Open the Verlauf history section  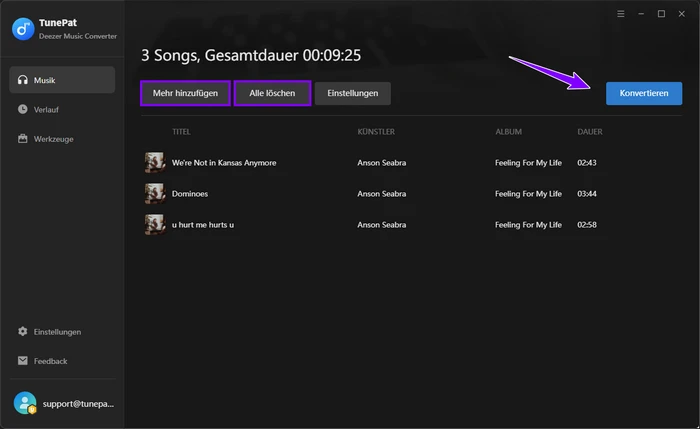[x=62, y=109]
